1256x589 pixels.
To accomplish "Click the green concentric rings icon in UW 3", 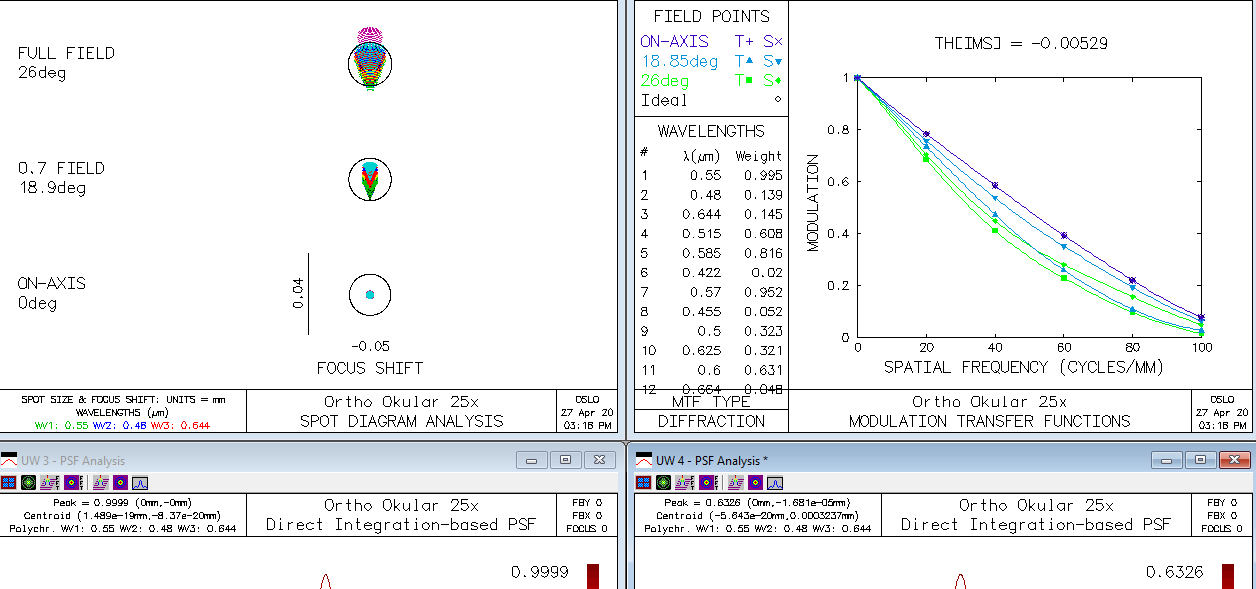I will tap(28, 482).
